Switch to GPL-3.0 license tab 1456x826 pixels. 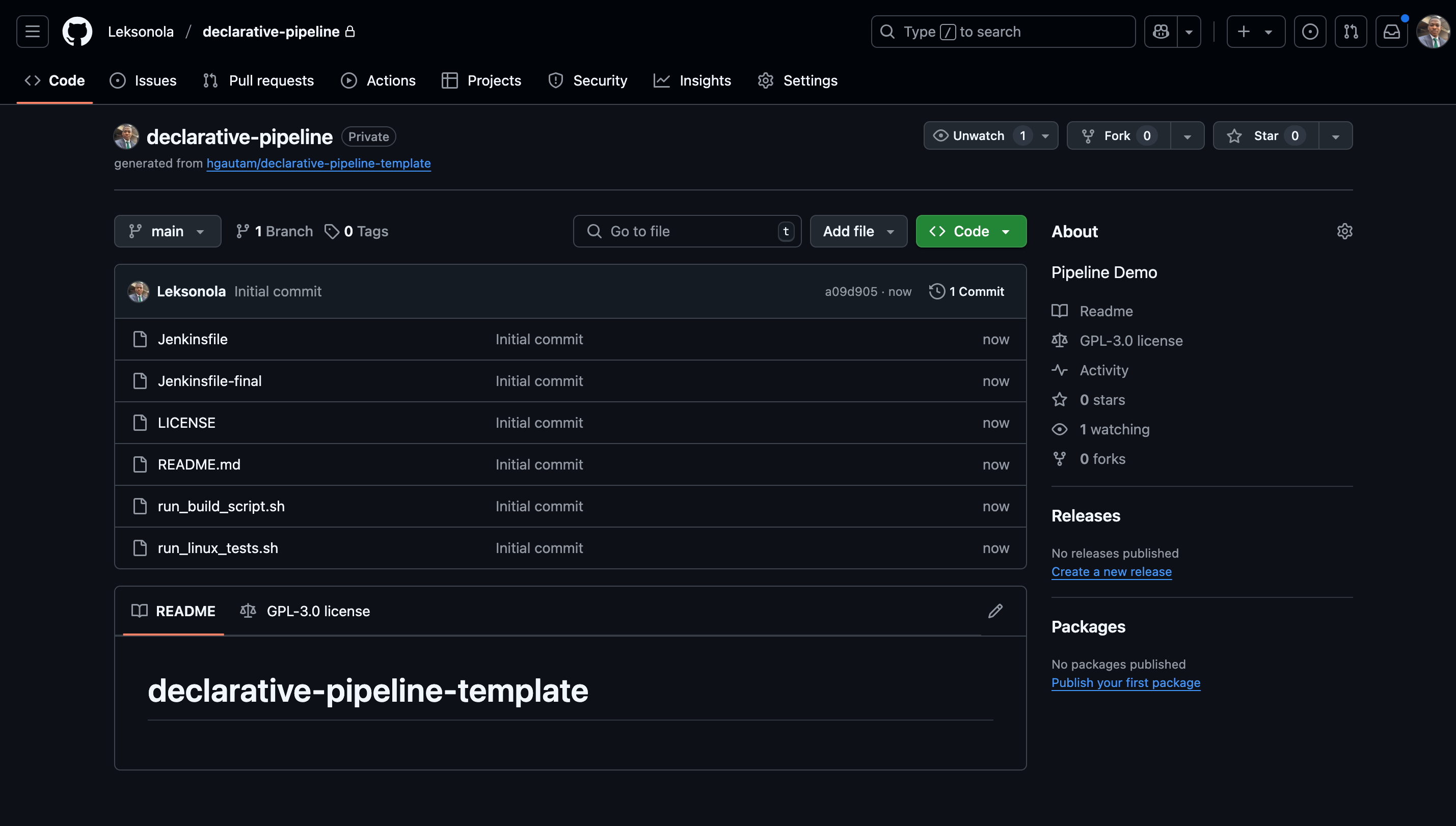[305, 611]
